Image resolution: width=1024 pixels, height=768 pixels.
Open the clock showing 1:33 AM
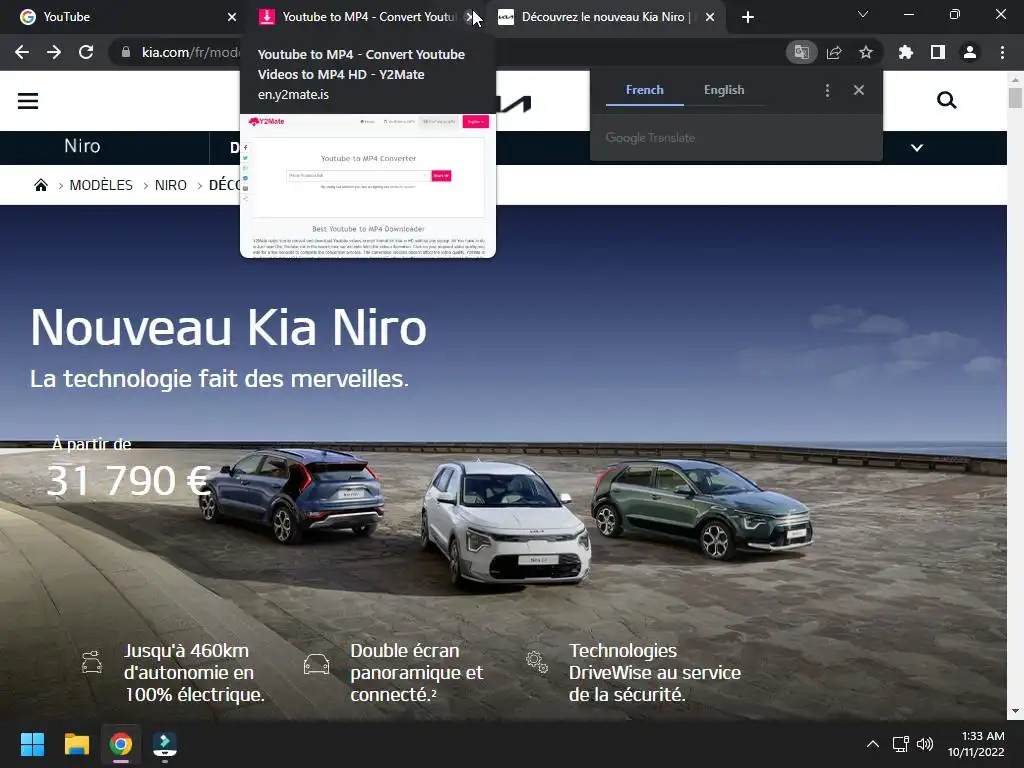[976, 744]
